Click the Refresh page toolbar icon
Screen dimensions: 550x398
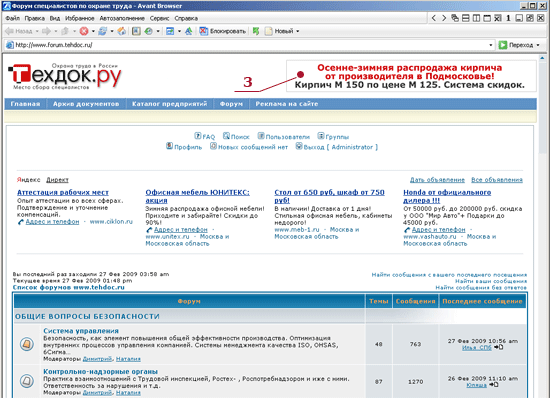tap(102, 31)
